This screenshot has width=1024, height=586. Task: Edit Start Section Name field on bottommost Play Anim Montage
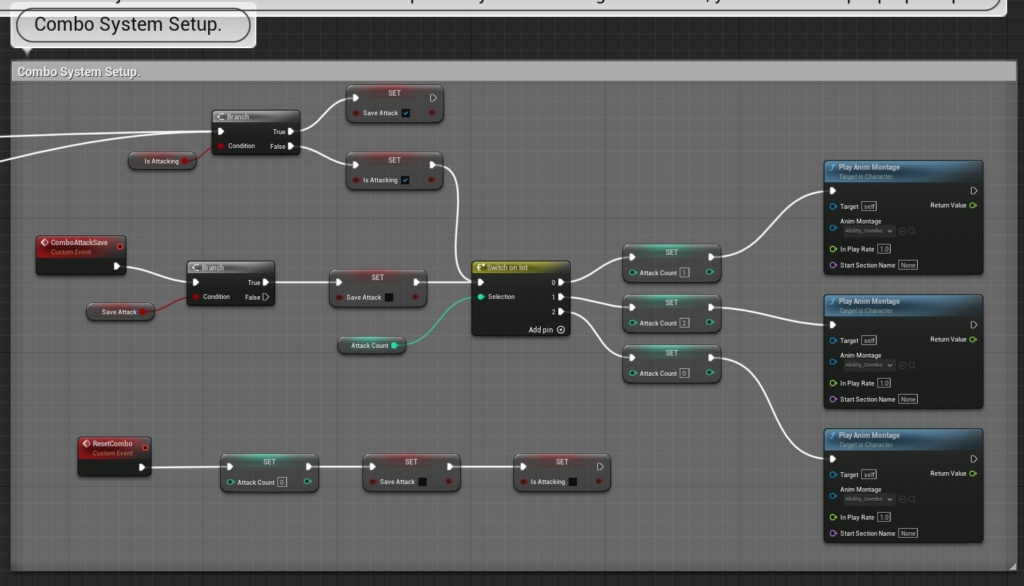(x=908, y=533)
